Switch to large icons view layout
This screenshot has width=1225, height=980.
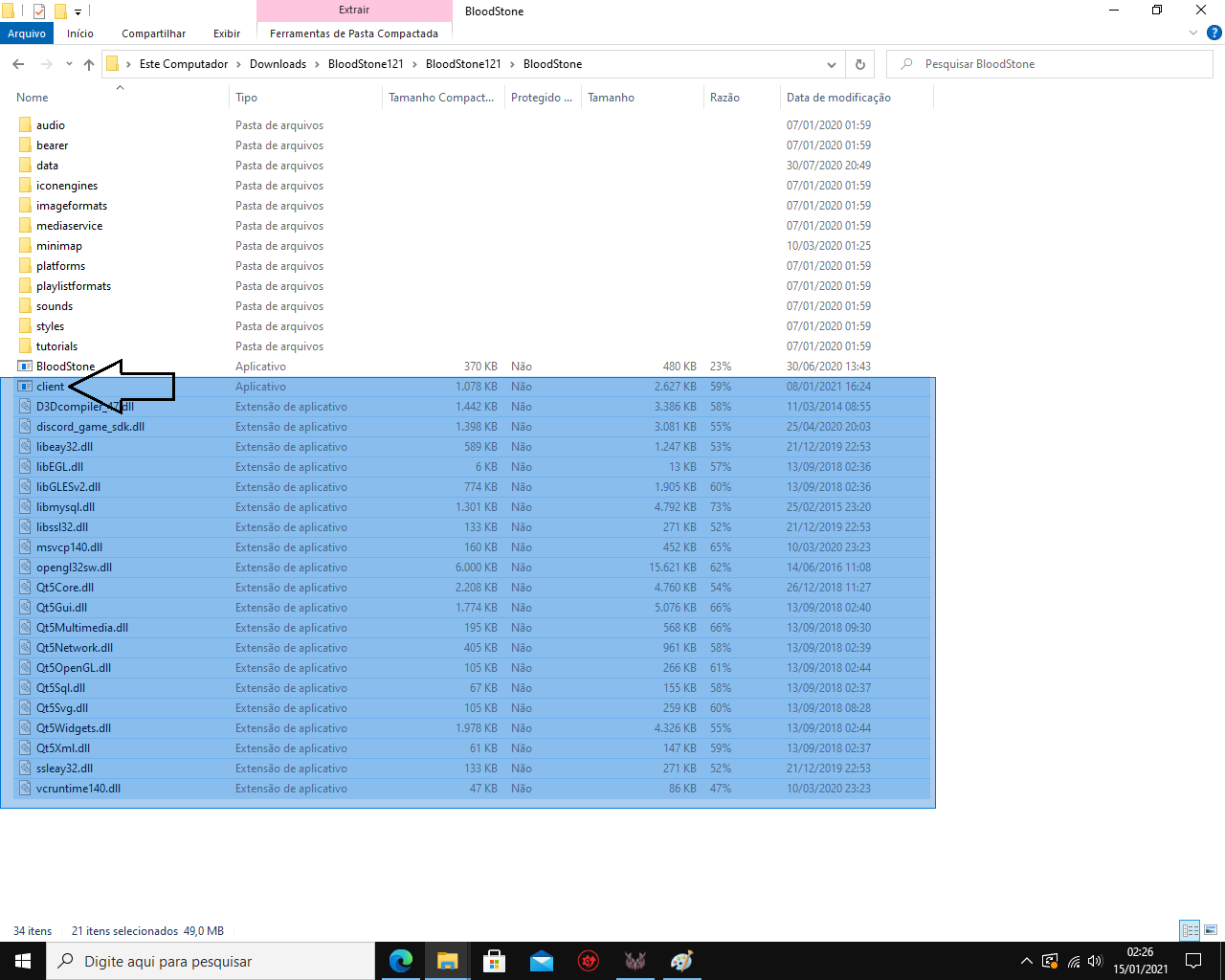1211,930
